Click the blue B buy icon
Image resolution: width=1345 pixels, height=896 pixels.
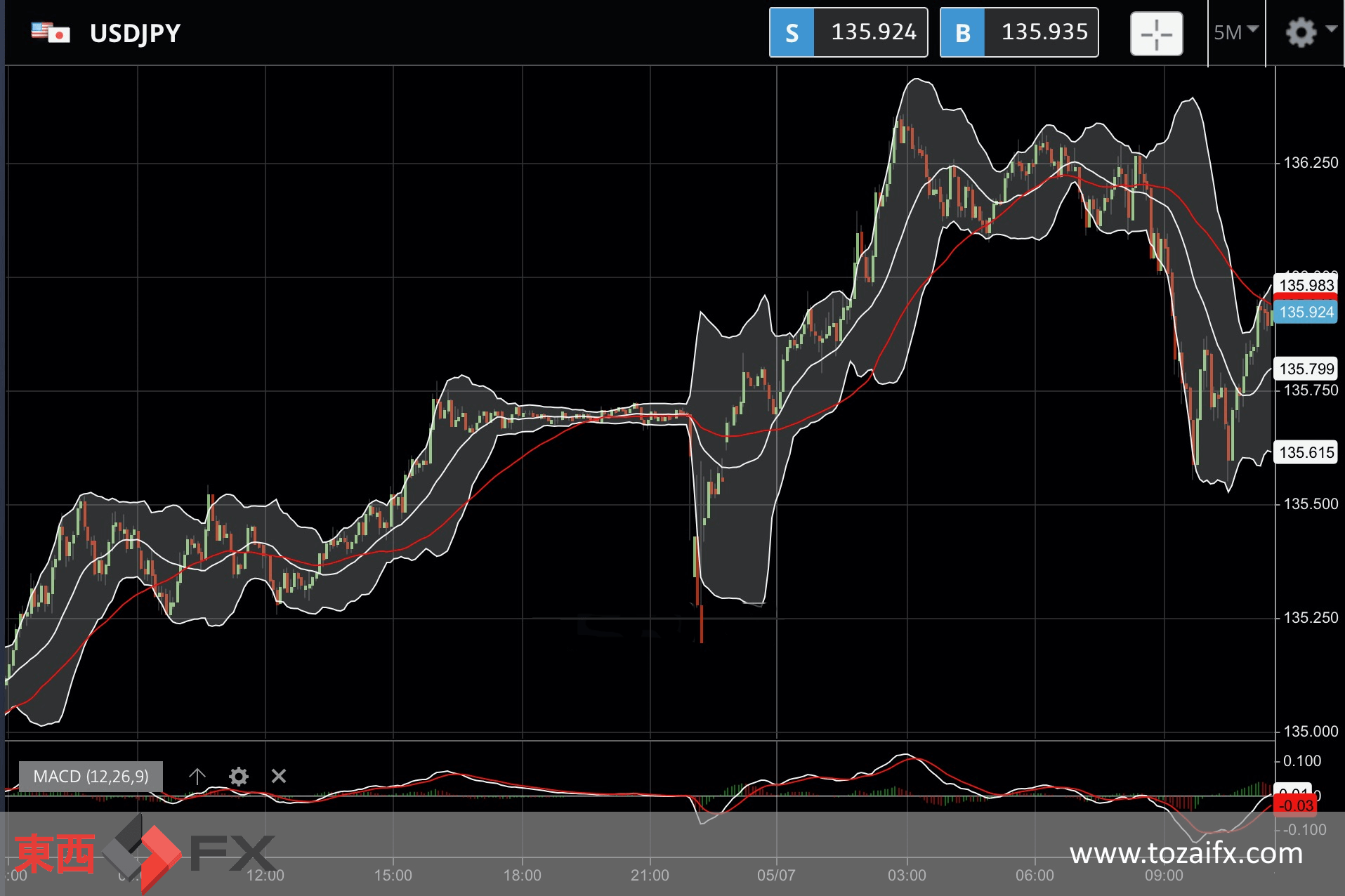(x=962, y=32)
